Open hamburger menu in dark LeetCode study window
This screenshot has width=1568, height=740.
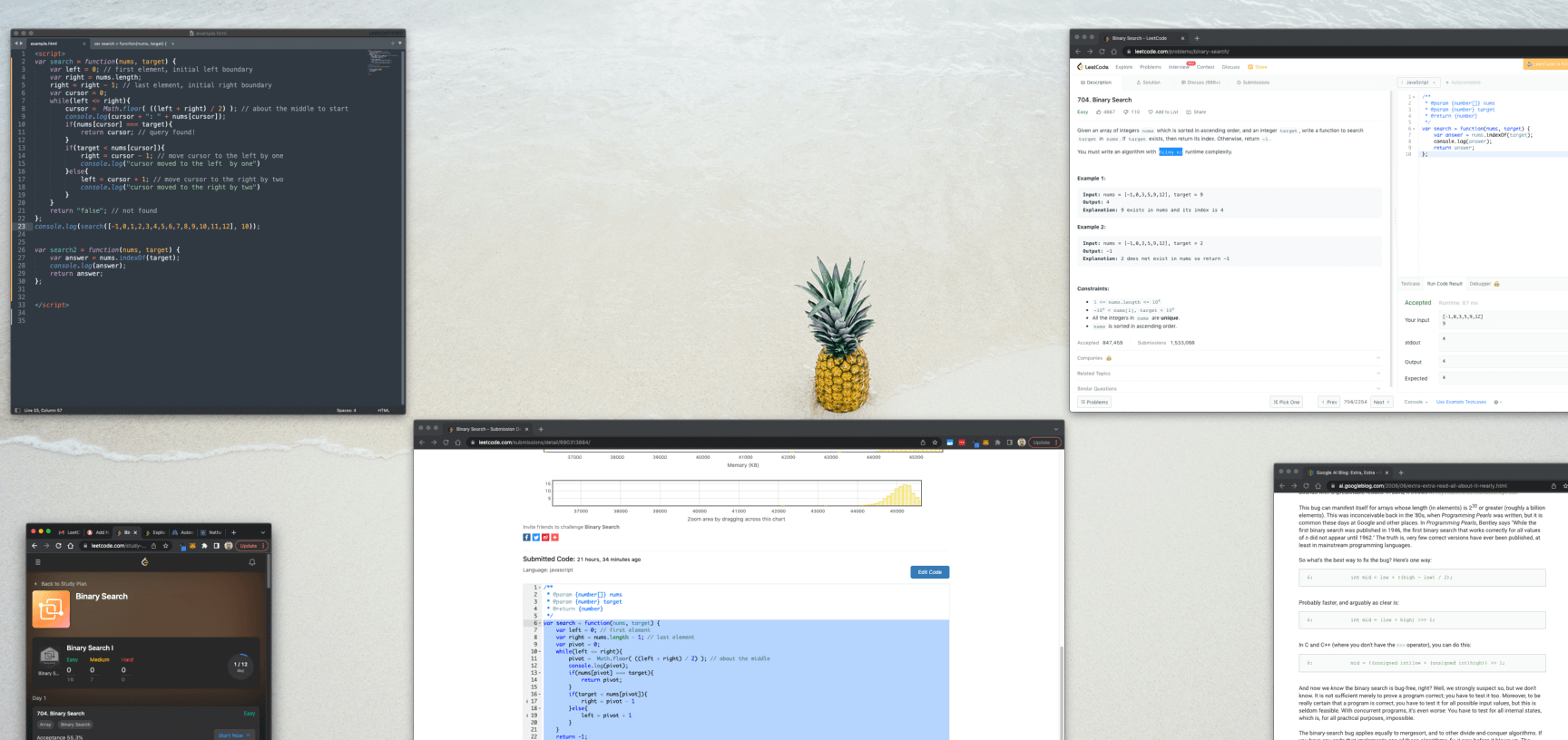tap(37, 562)
